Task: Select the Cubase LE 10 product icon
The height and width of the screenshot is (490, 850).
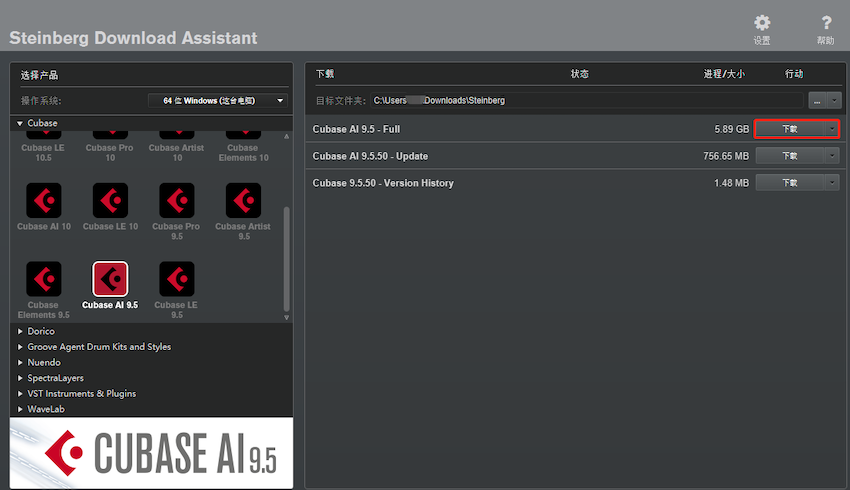Action: point(111,200)
